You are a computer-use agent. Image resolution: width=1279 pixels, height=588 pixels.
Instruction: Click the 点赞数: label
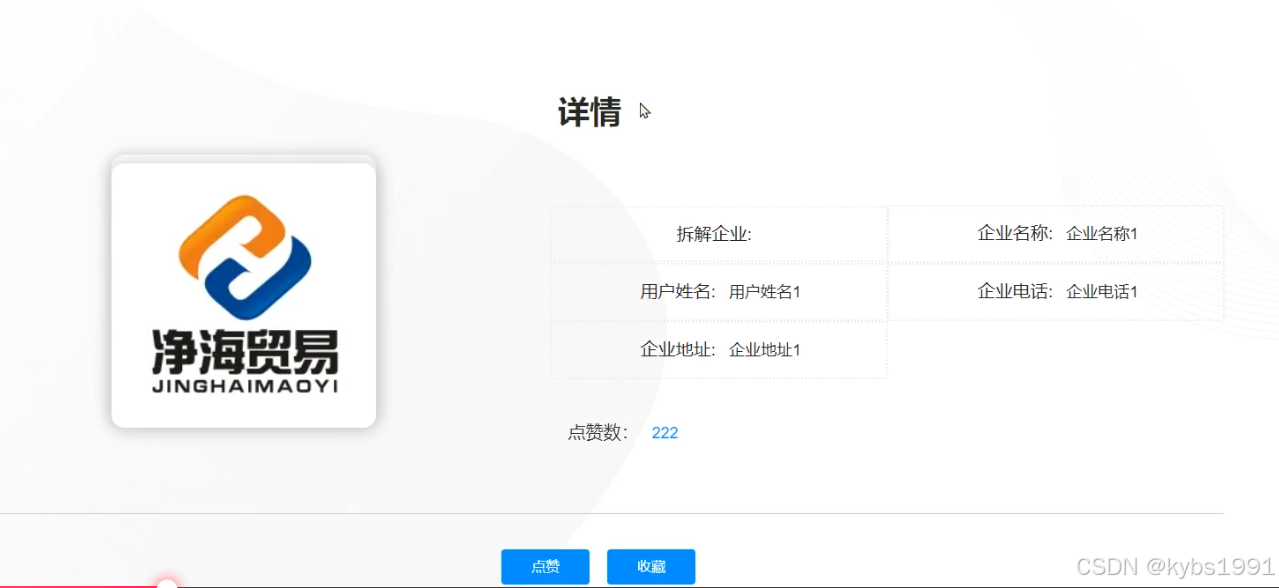[x=598, y=433]
